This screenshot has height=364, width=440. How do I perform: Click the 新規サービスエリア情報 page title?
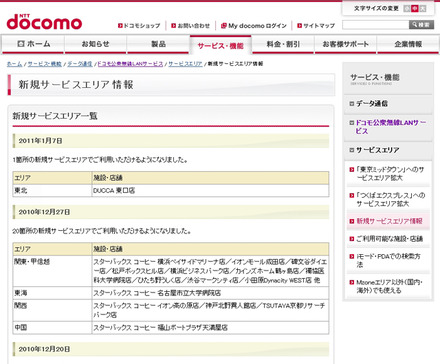tap(76, 85)
